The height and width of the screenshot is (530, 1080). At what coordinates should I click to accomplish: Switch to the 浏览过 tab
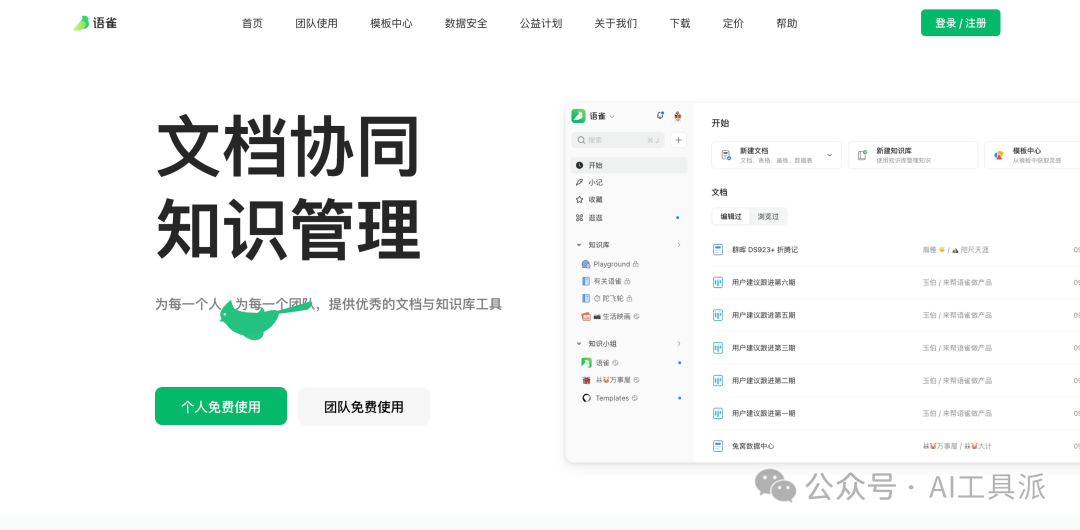tap(768, 216)
